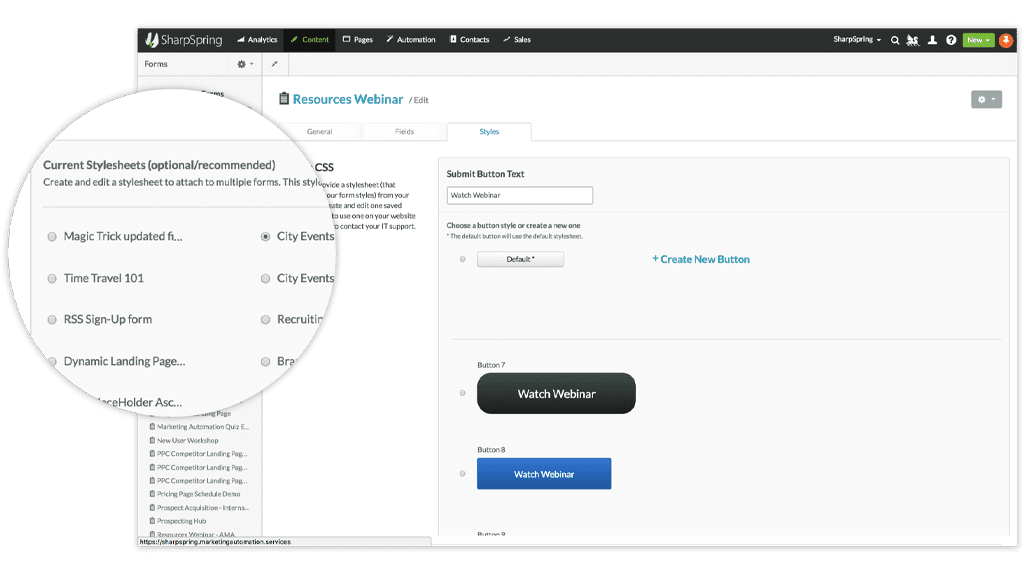The height and width of the screenshot is (576, 1024).
Task: Click the Resources Webinar title link
Action: (x=347, y=99)
